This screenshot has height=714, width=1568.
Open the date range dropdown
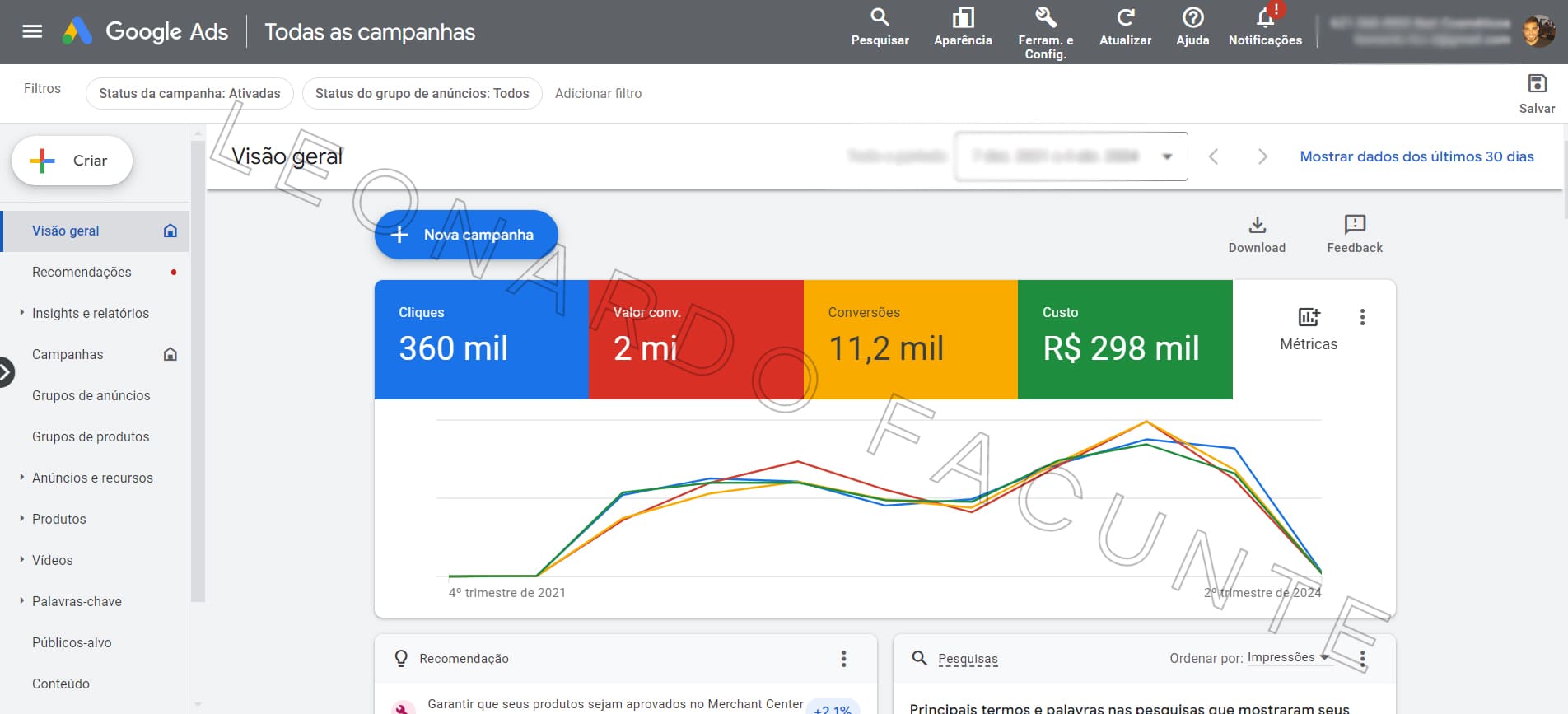(x=1071, y=156)
